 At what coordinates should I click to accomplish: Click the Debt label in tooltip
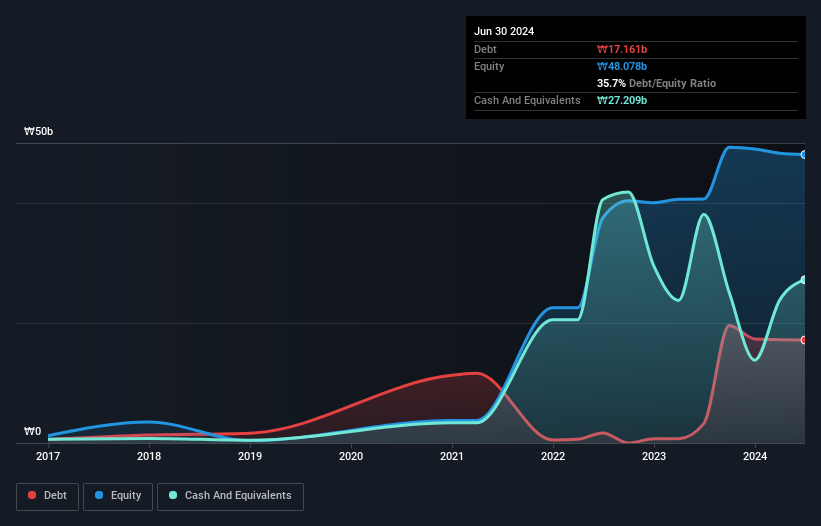(x=485, y=49)
